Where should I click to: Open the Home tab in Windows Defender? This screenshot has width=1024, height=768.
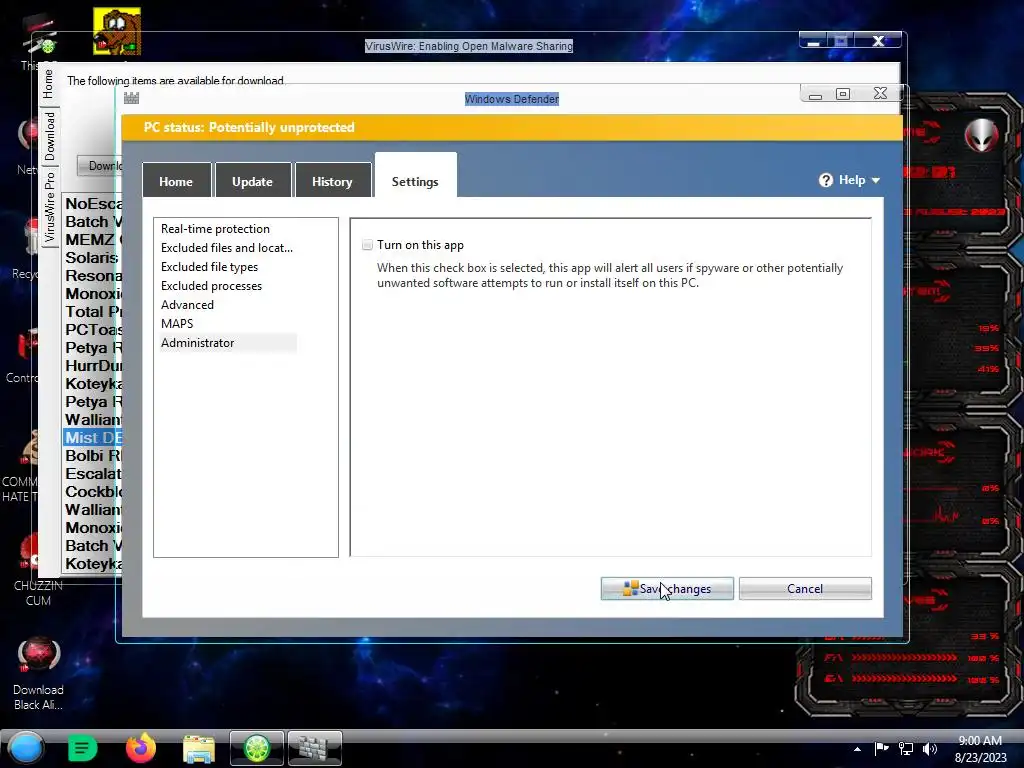(176, 181)
